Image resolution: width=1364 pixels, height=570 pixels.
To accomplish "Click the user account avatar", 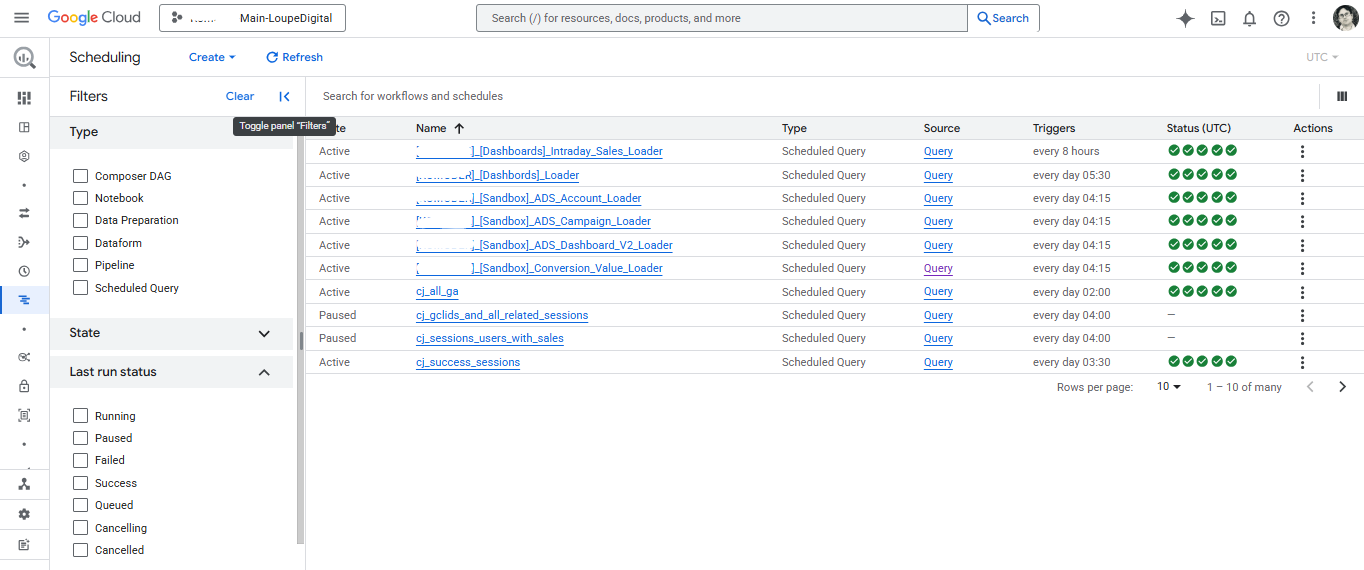I will tap(1345, 18).
